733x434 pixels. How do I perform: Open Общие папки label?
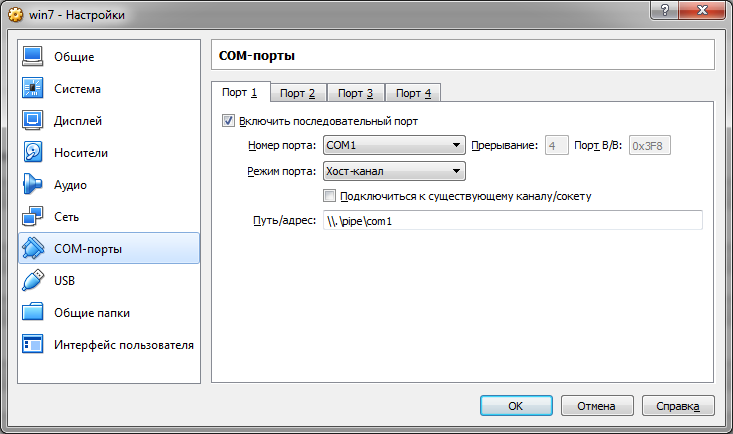point(92,313)
